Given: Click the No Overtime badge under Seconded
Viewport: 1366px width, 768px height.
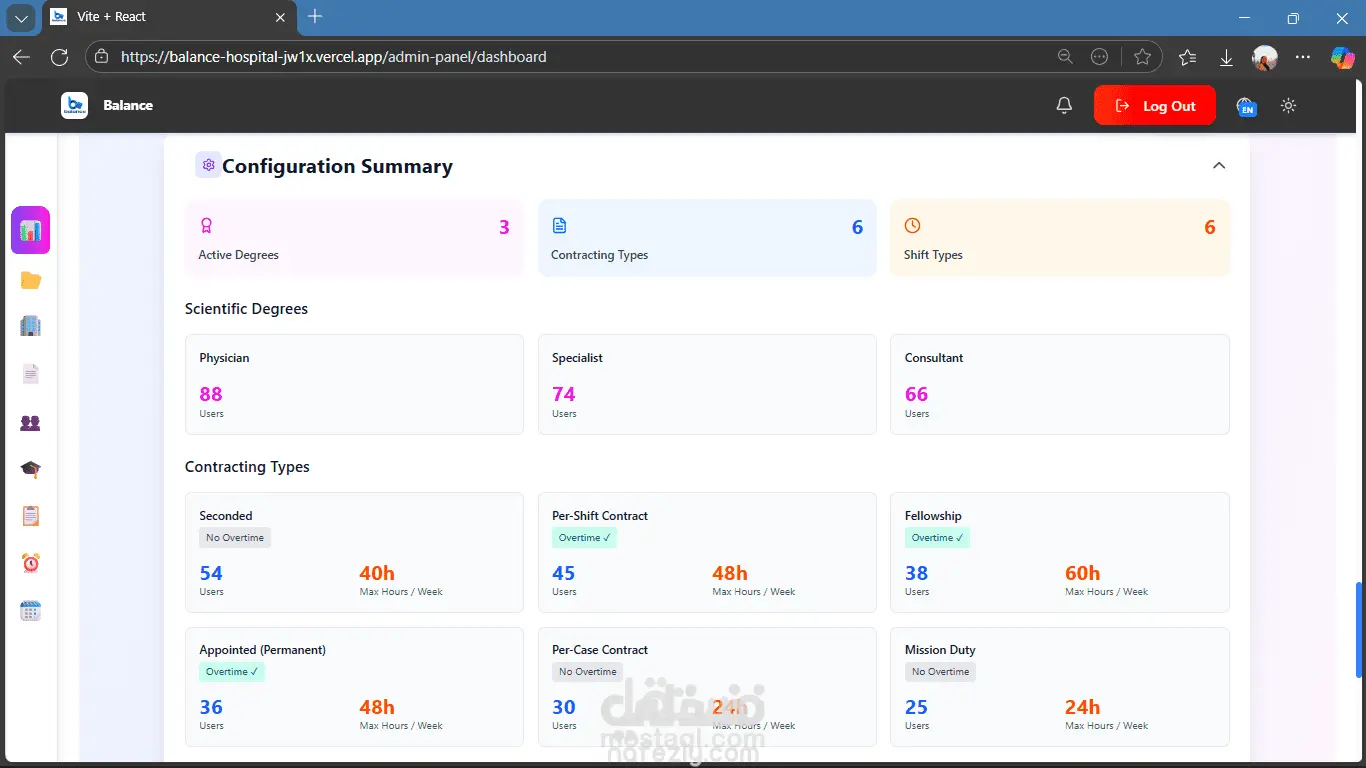Looking at the screenshot, I should pyautogui.click(x=235, y=538).
